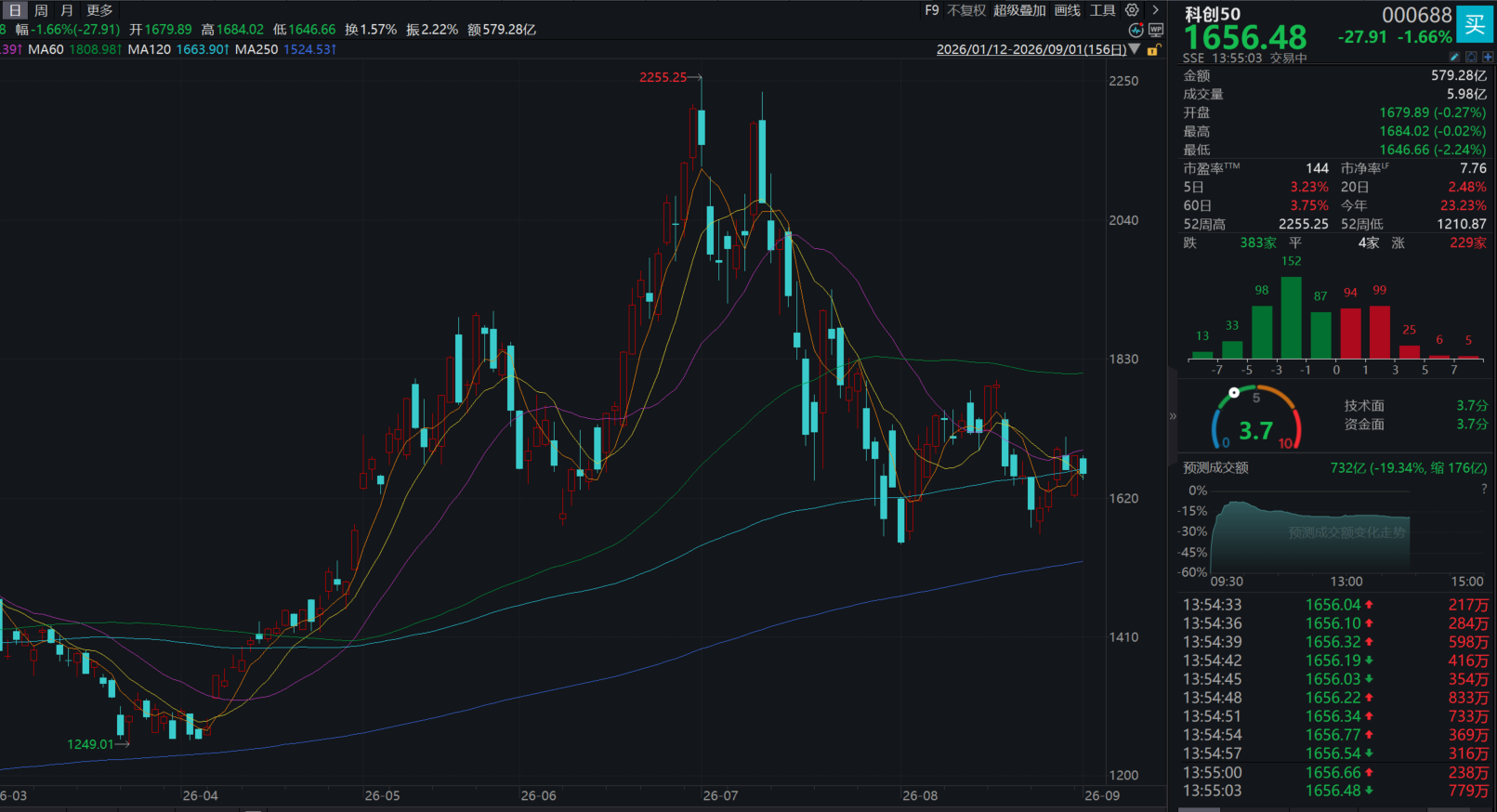Open chart settings gear icon
The width and height of the screenshot is (1497, 812).
tap(1132, 10)
